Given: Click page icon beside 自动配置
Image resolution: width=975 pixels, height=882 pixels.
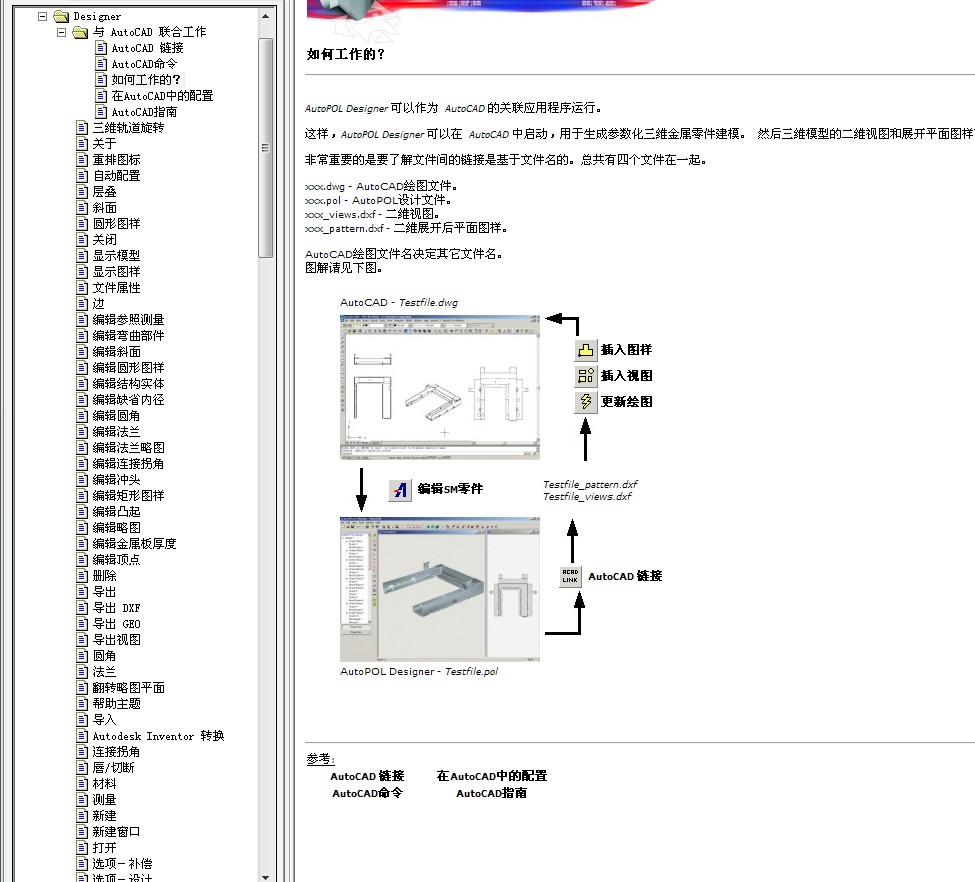Looking at the screenshot, I should 82,176.
